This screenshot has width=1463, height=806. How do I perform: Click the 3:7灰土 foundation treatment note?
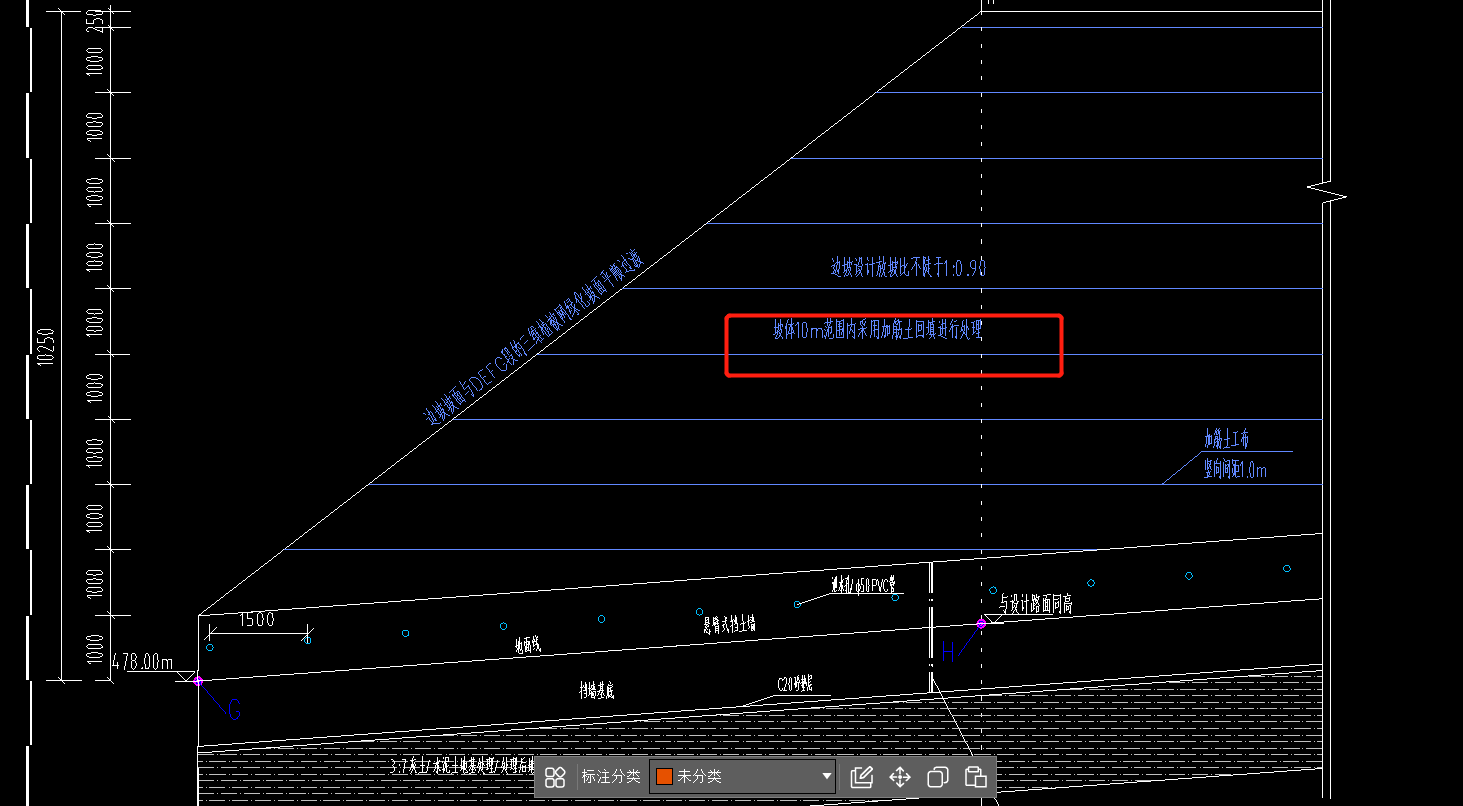pyautogui.click(x=463, y=767)
